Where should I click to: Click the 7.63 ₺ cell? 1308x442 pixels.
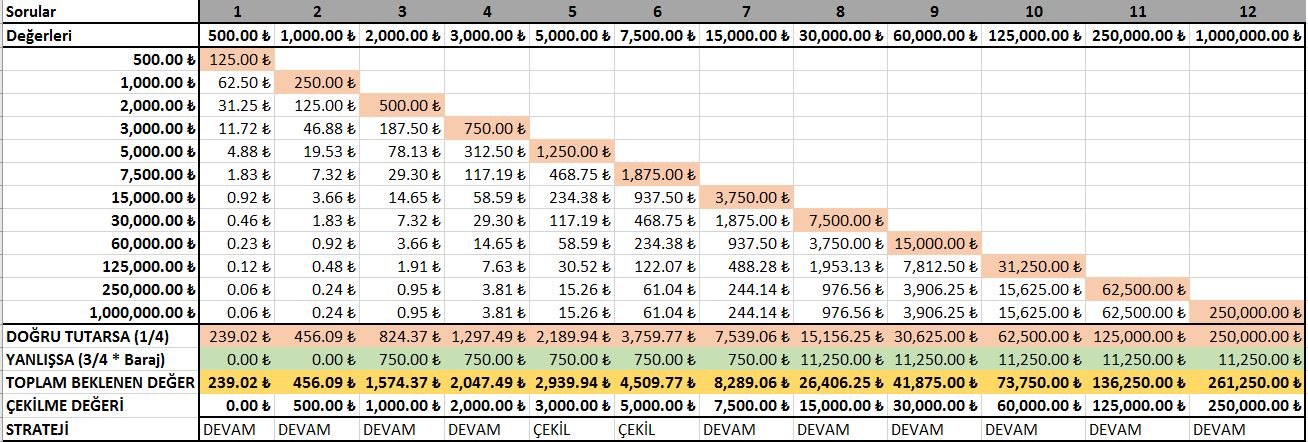488,267
